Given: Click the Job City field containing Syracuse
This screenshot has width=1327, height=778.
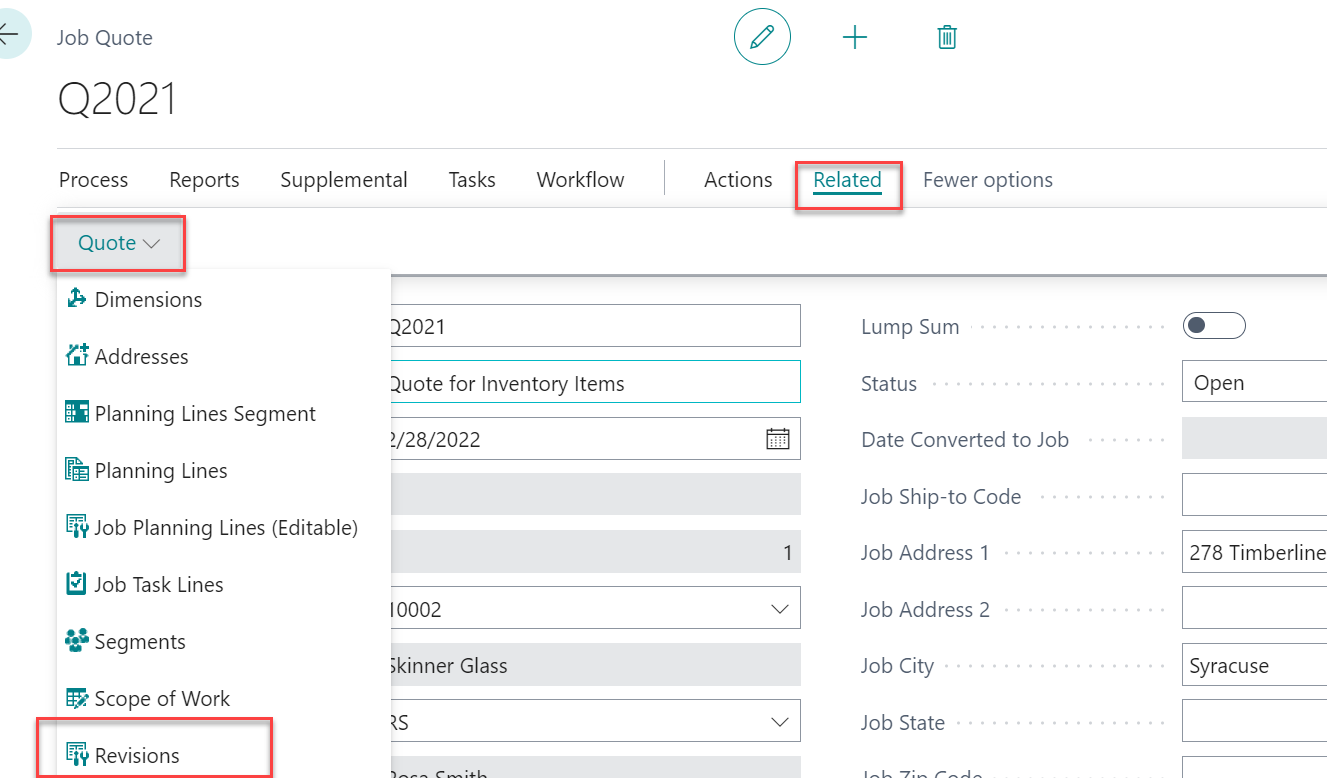Looking at the screenshot, I should 1254,666.
